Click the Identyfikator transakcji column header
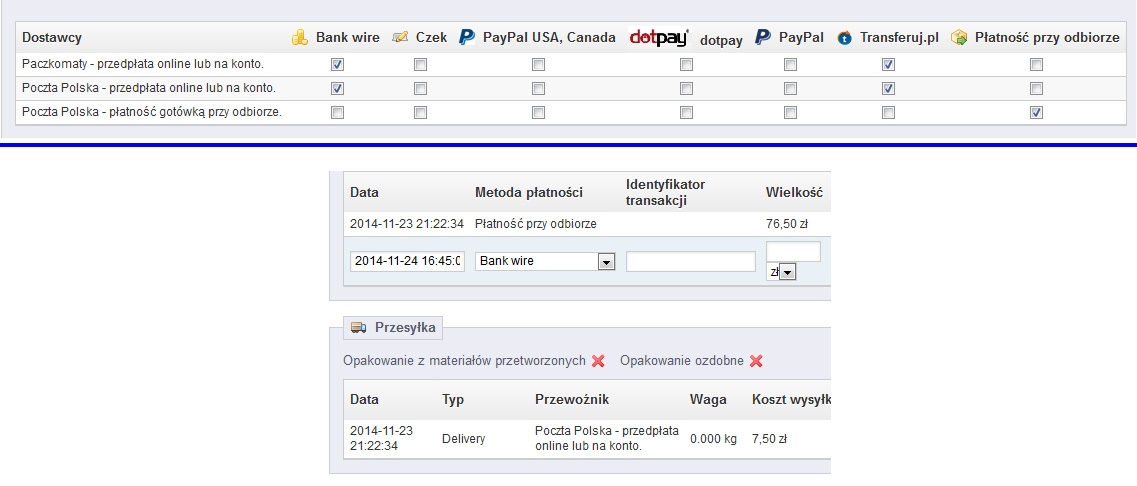This screenshot has height=486, width=1137. 666,193
